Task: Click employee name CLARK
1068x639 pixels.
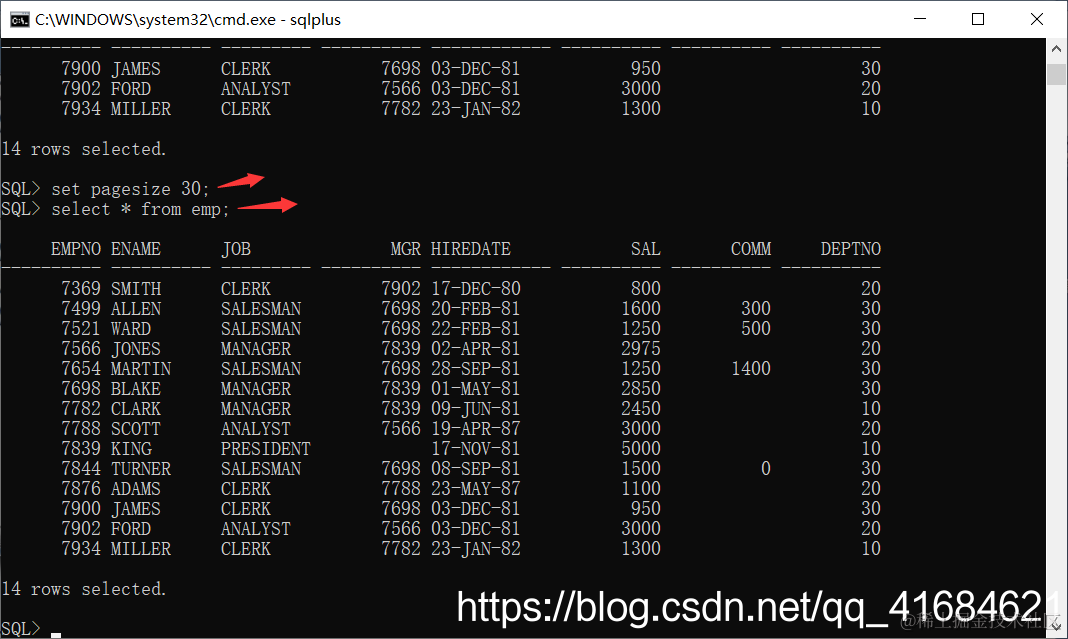Action: tap(136, 409)
